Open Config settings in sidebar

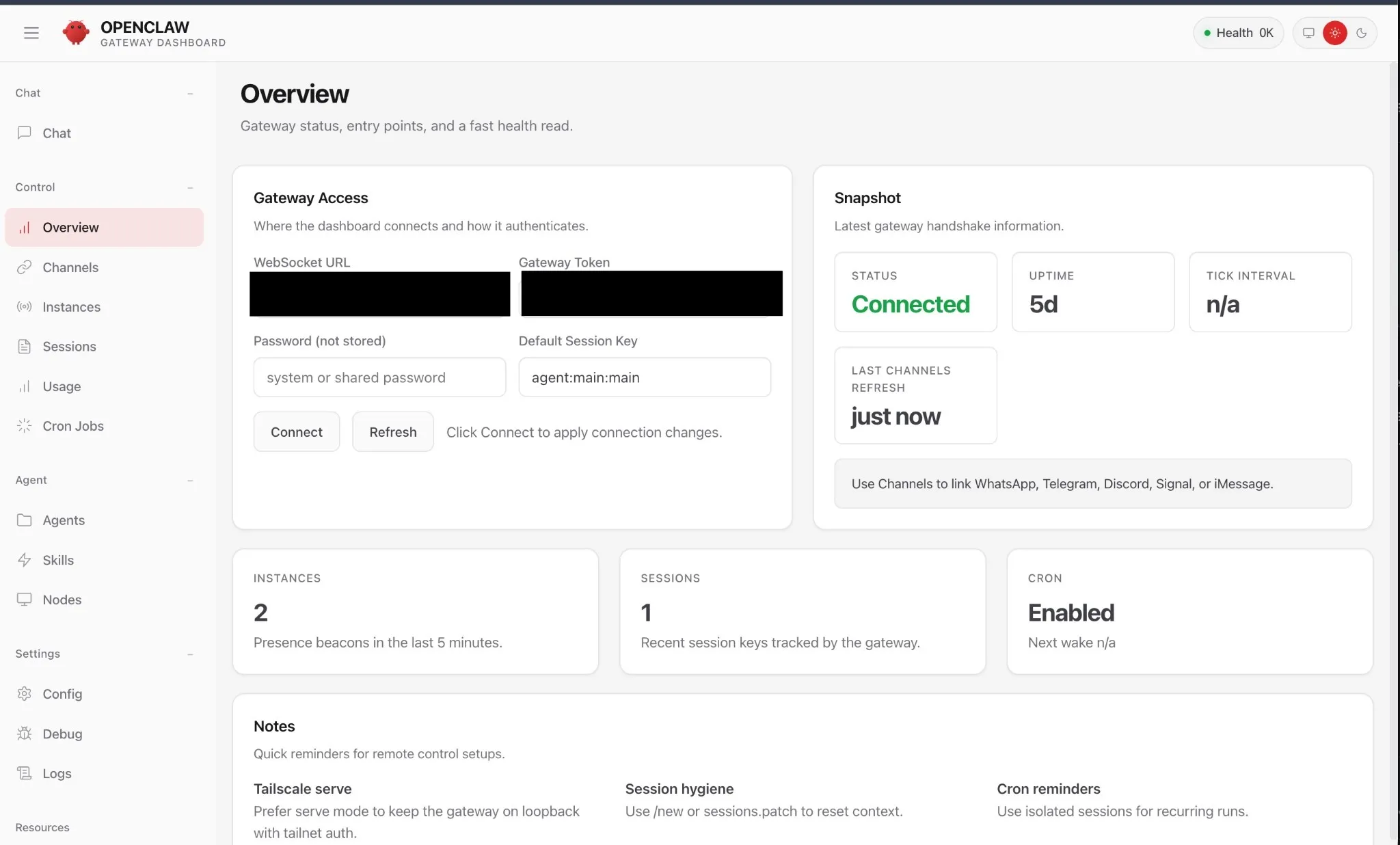(104, 694)
